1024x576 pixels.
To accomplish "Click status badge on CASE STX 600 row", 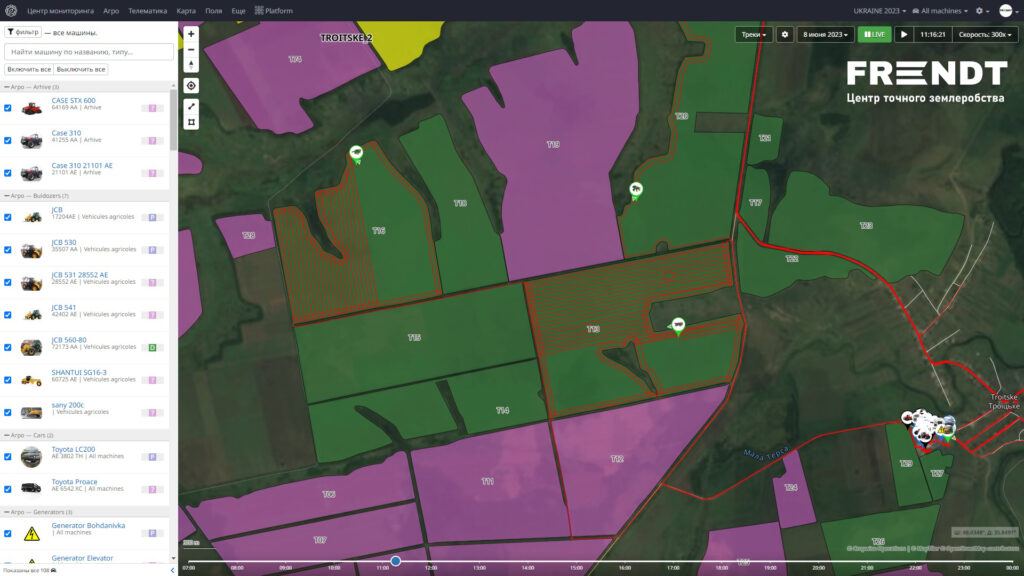I will coord(152,108).
